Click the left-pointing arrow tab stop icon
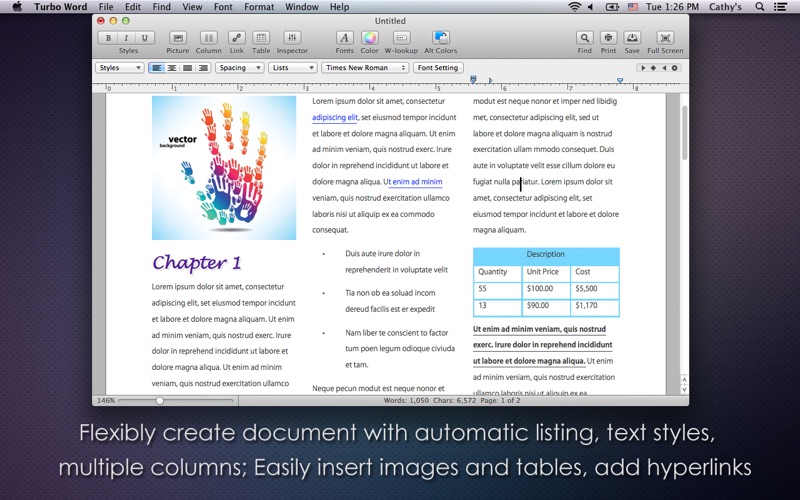Image resolution: width=800 pixels, height=500 pixels. [x=664, y=68]
